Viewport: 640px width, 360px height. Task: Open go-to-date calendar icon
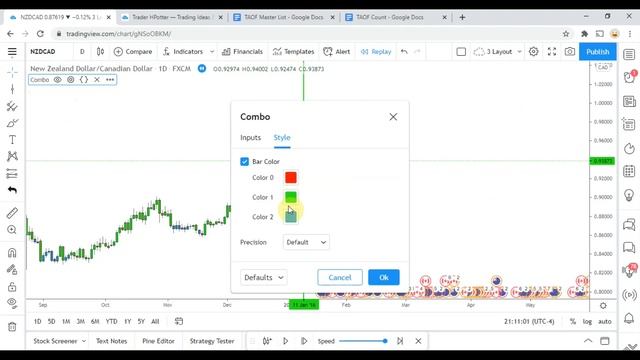[179, 322]
